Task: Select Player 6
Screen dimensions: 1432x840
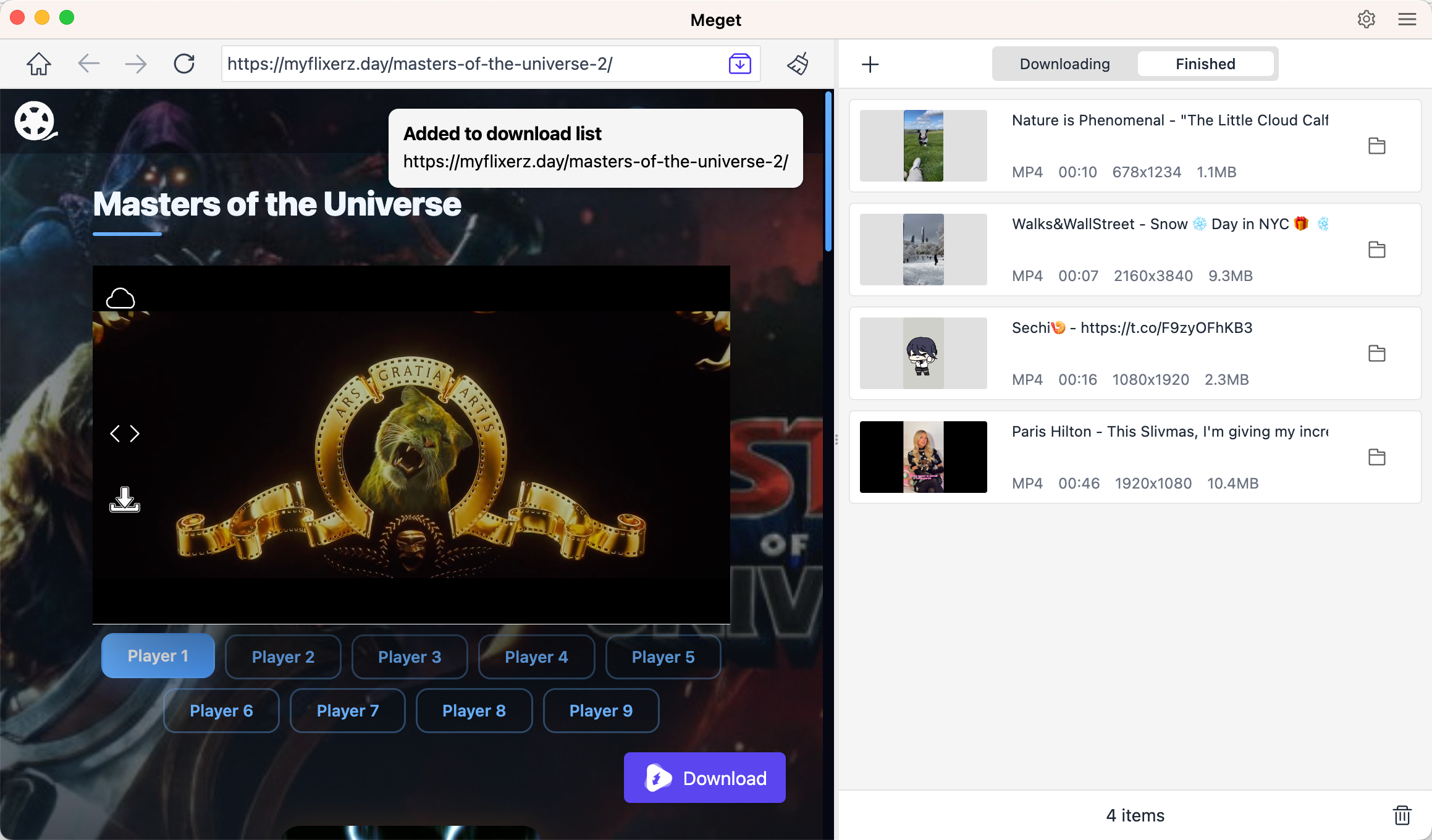Action: click(x=221, y=710)
